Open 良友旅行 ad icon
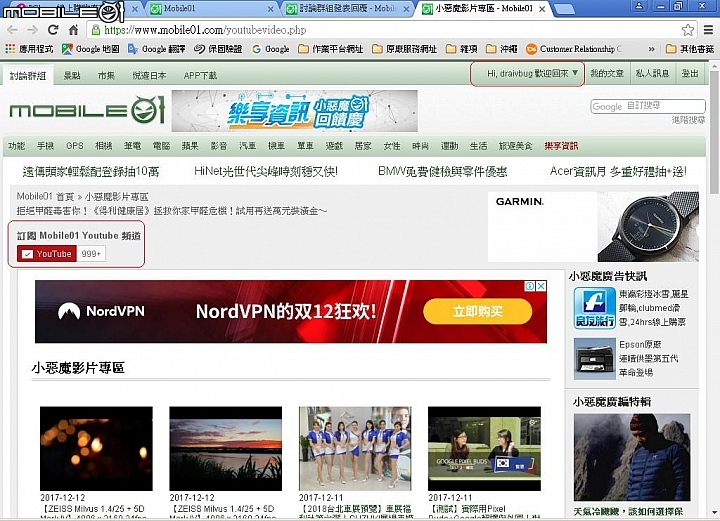 pyautogui.click(x=595, y=308)
